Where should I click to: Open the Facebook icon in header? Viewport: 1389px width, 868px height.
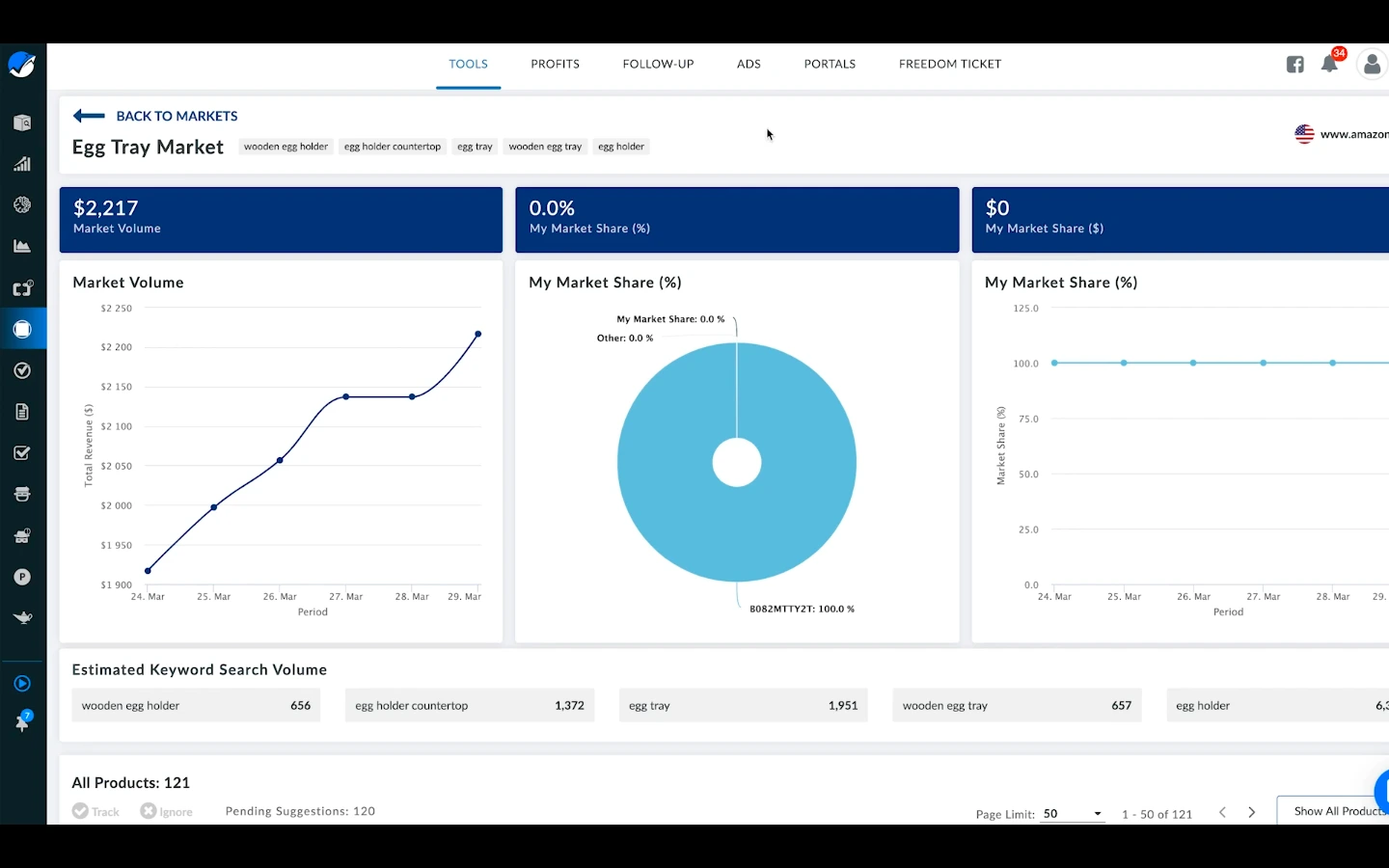1294,65
